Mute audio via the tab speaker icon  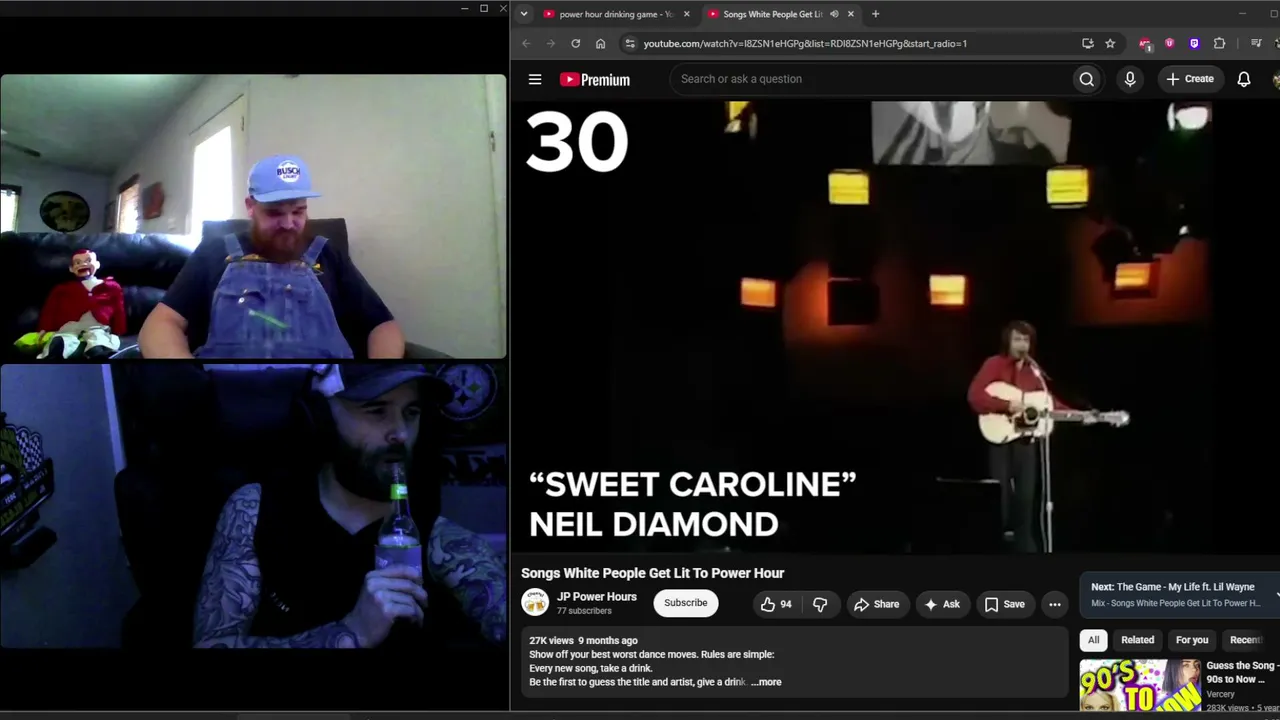point(834,14)
